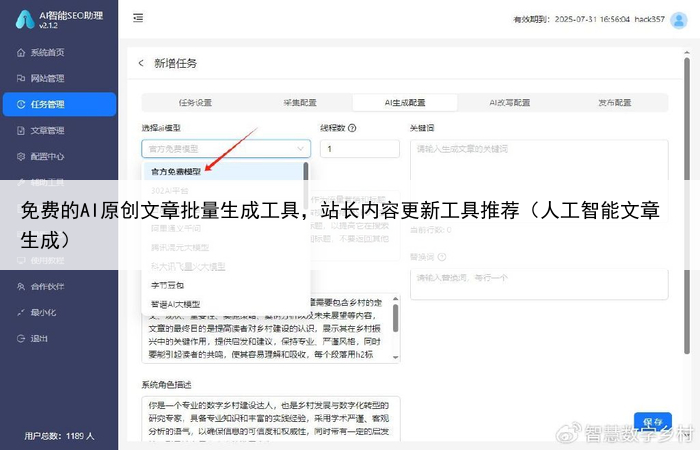
Task: Click the 保存 button
Action: [x=653, y=422]
